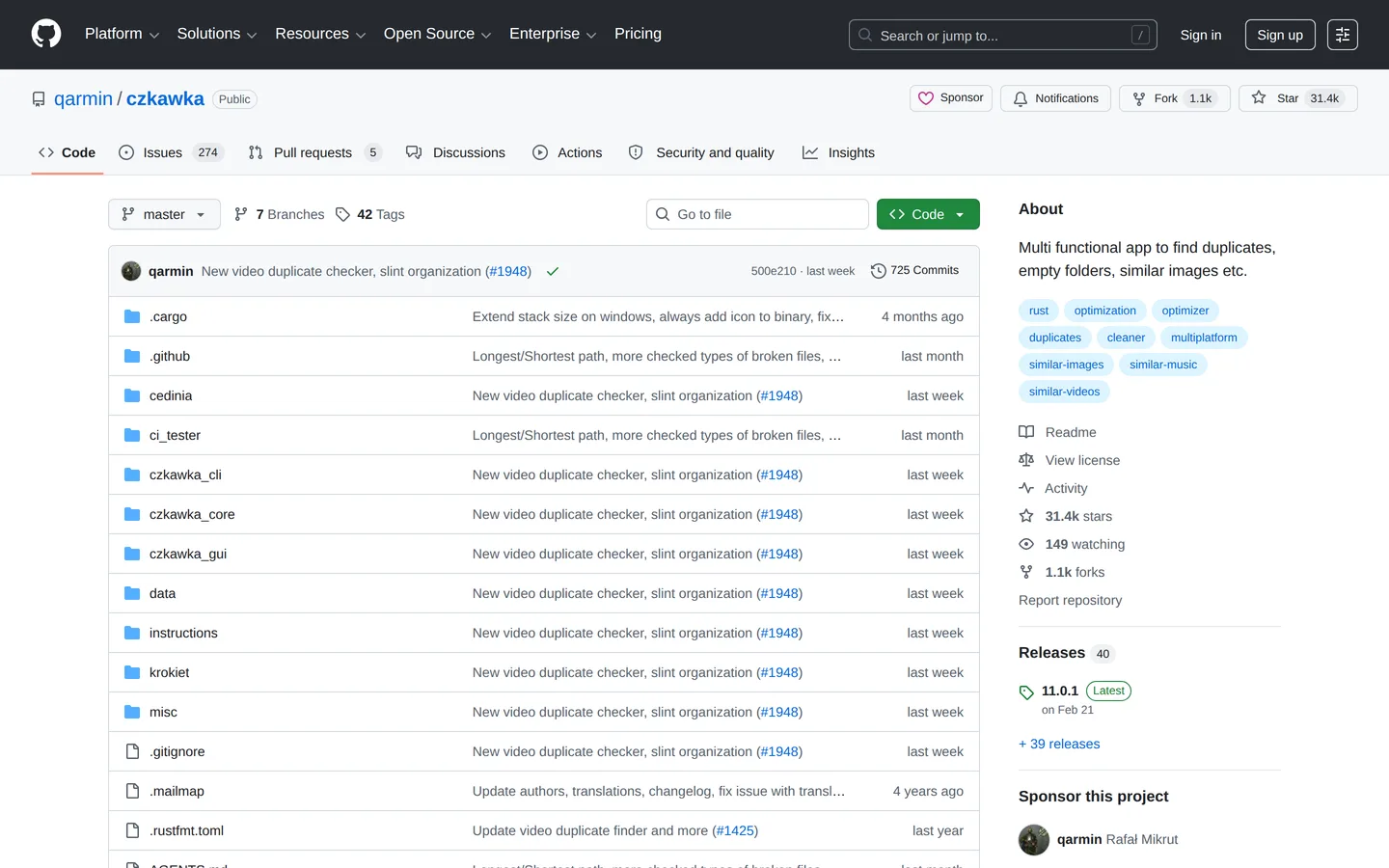Click Report repository
The image size is (1389, 868).
pyautogui.click(x=1070, y=600)
